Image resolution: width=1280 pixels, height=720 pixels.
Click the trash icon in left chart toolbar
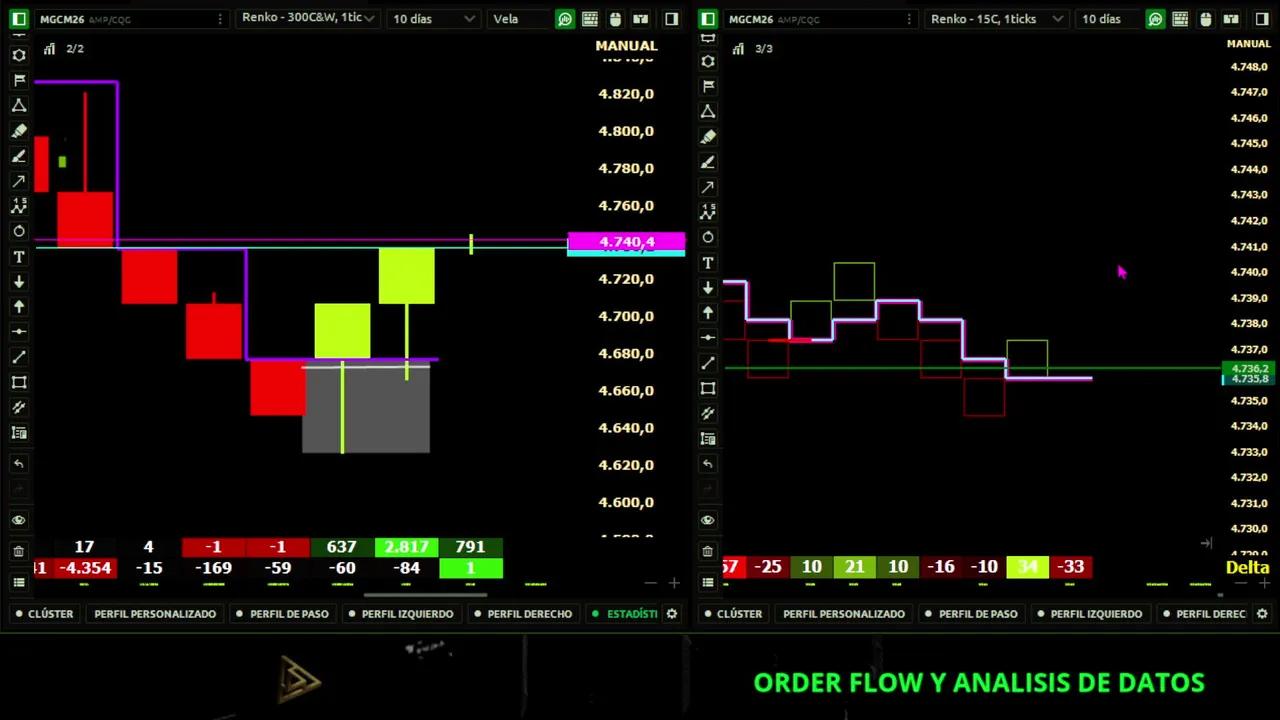click(19, 551)
